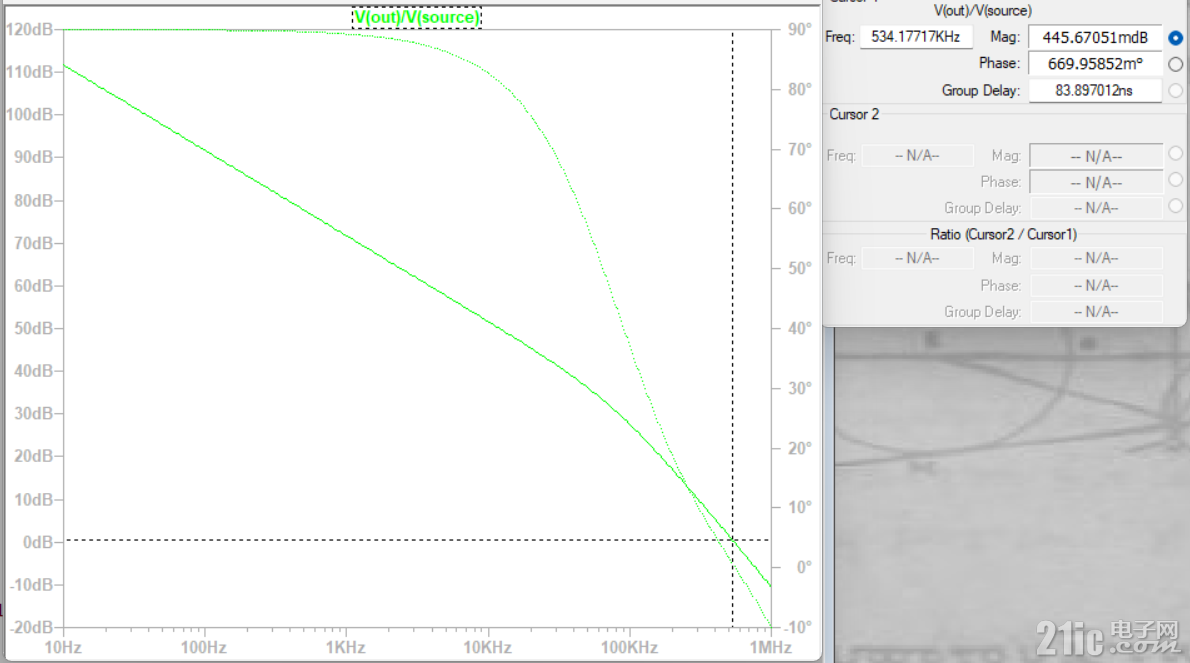Click the Cursor 1 Freq field 534.17717KHz
Viewport: 1190px width, 663px height.
(916, 36)
